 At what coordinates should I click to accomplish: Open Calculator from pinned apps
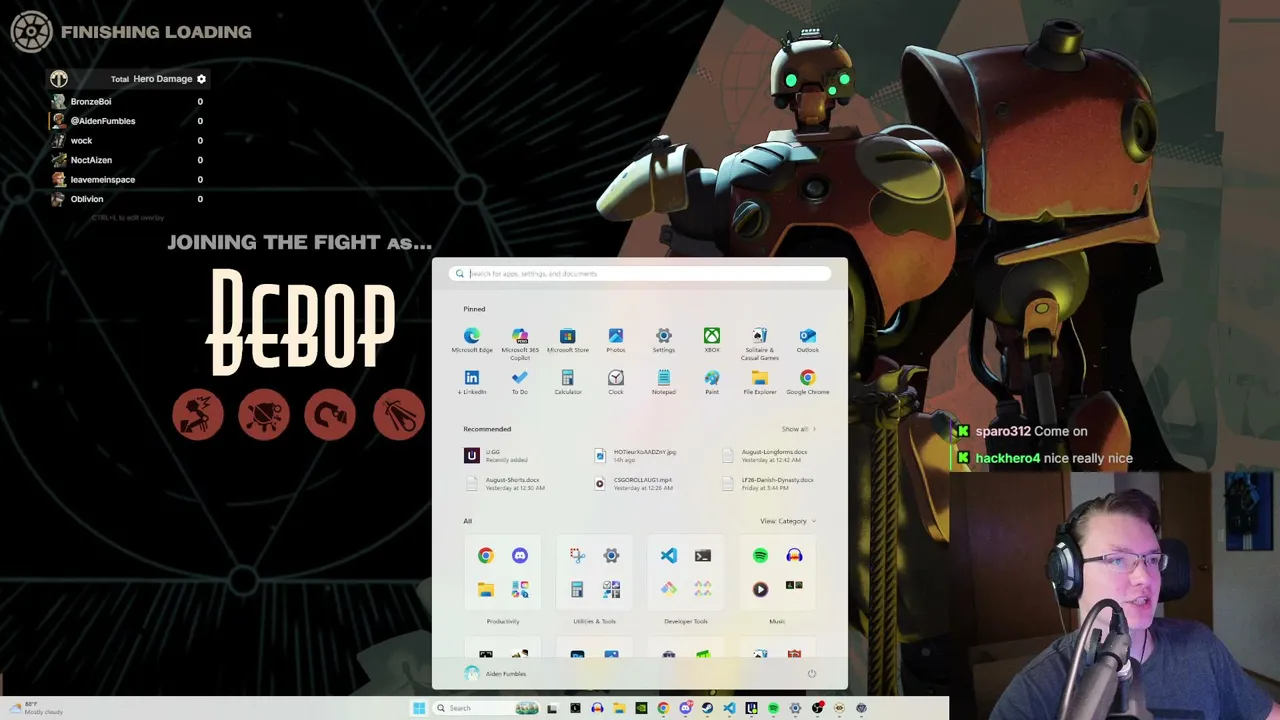pyautogui.click(x=568, y=382)
